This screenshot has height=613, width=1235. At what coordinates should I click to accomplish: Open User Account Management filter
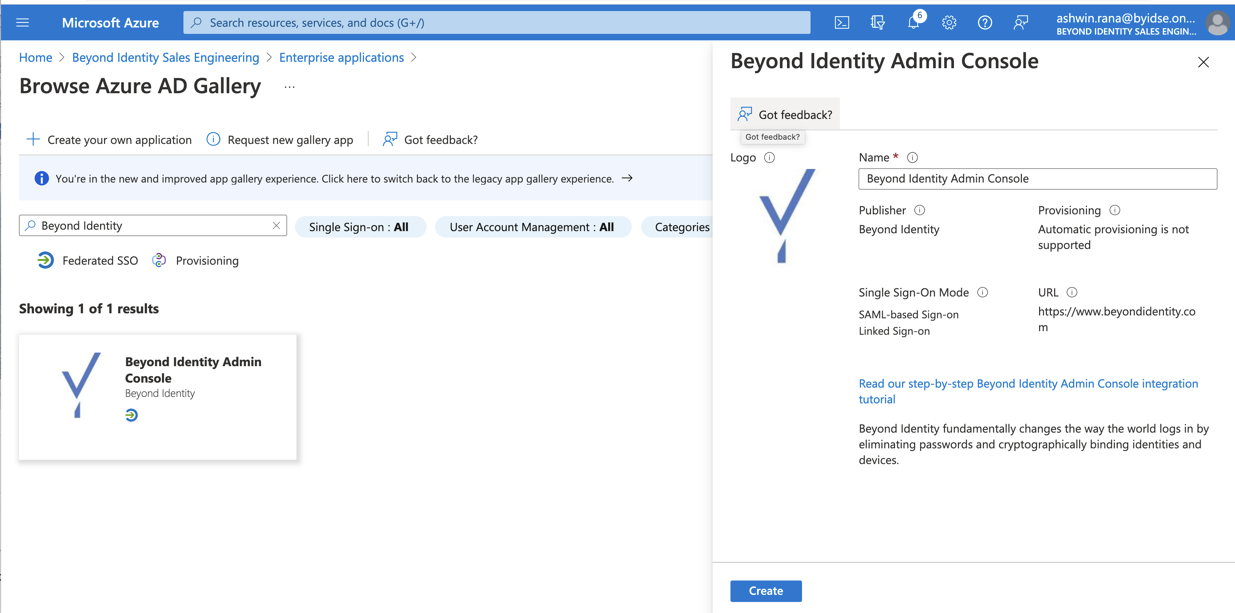pos(531,227)
